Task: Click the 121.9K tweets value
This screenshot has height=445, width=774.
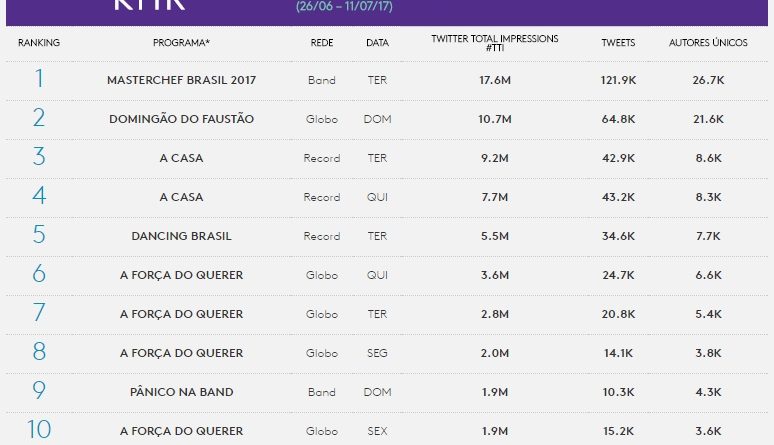Action: [619, 80]
